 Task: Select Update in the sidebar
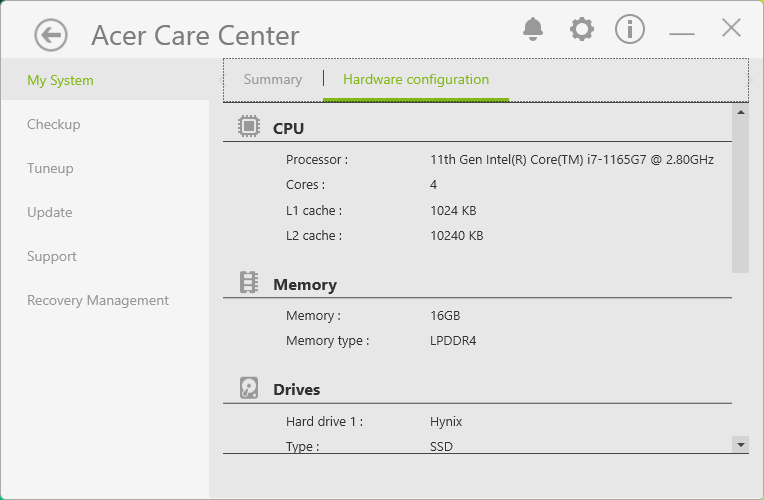[50, 212]
